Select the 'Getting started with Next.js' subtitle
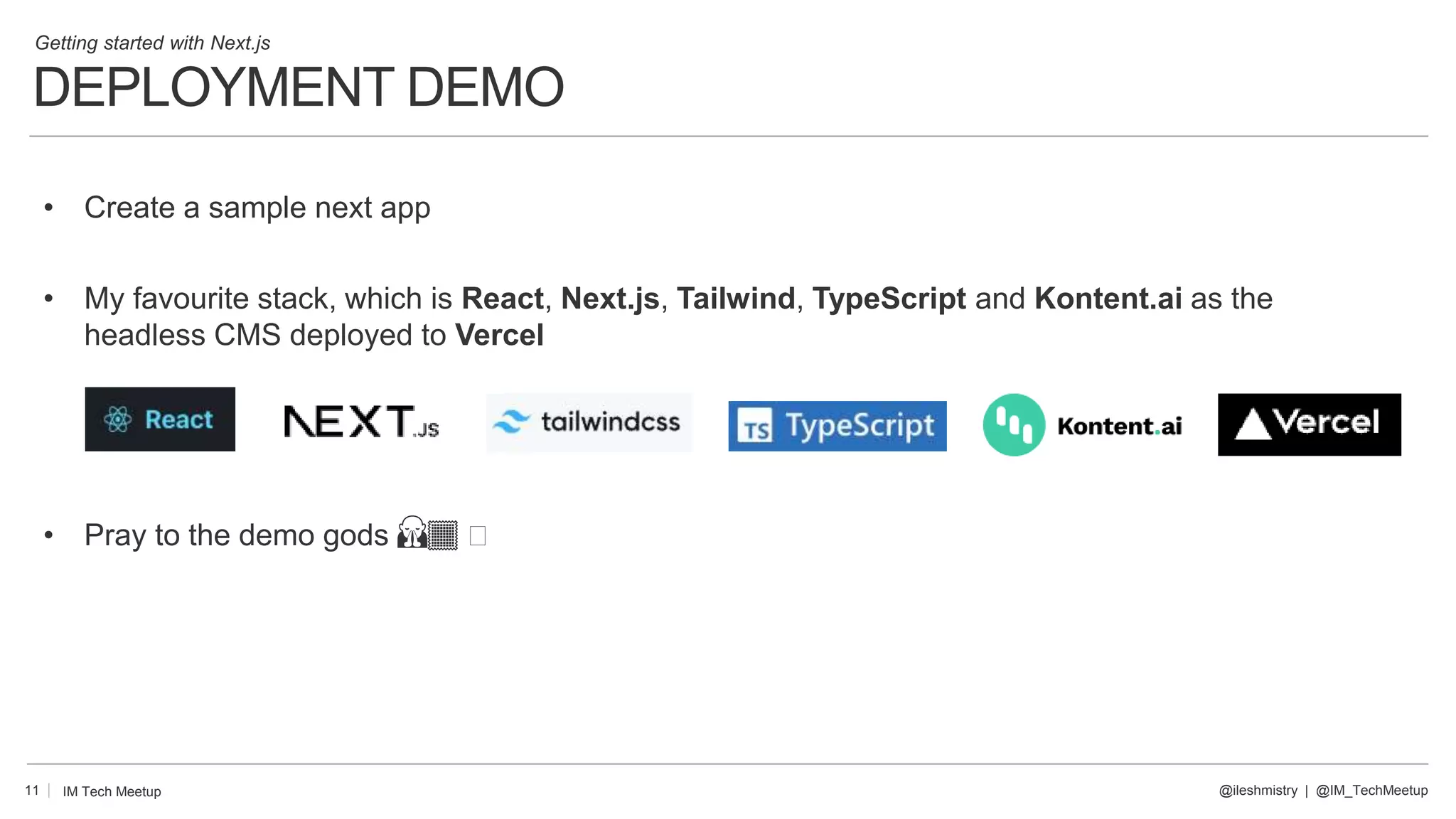The height and width of the screenshot is (819, 1456). coord(153,43)
